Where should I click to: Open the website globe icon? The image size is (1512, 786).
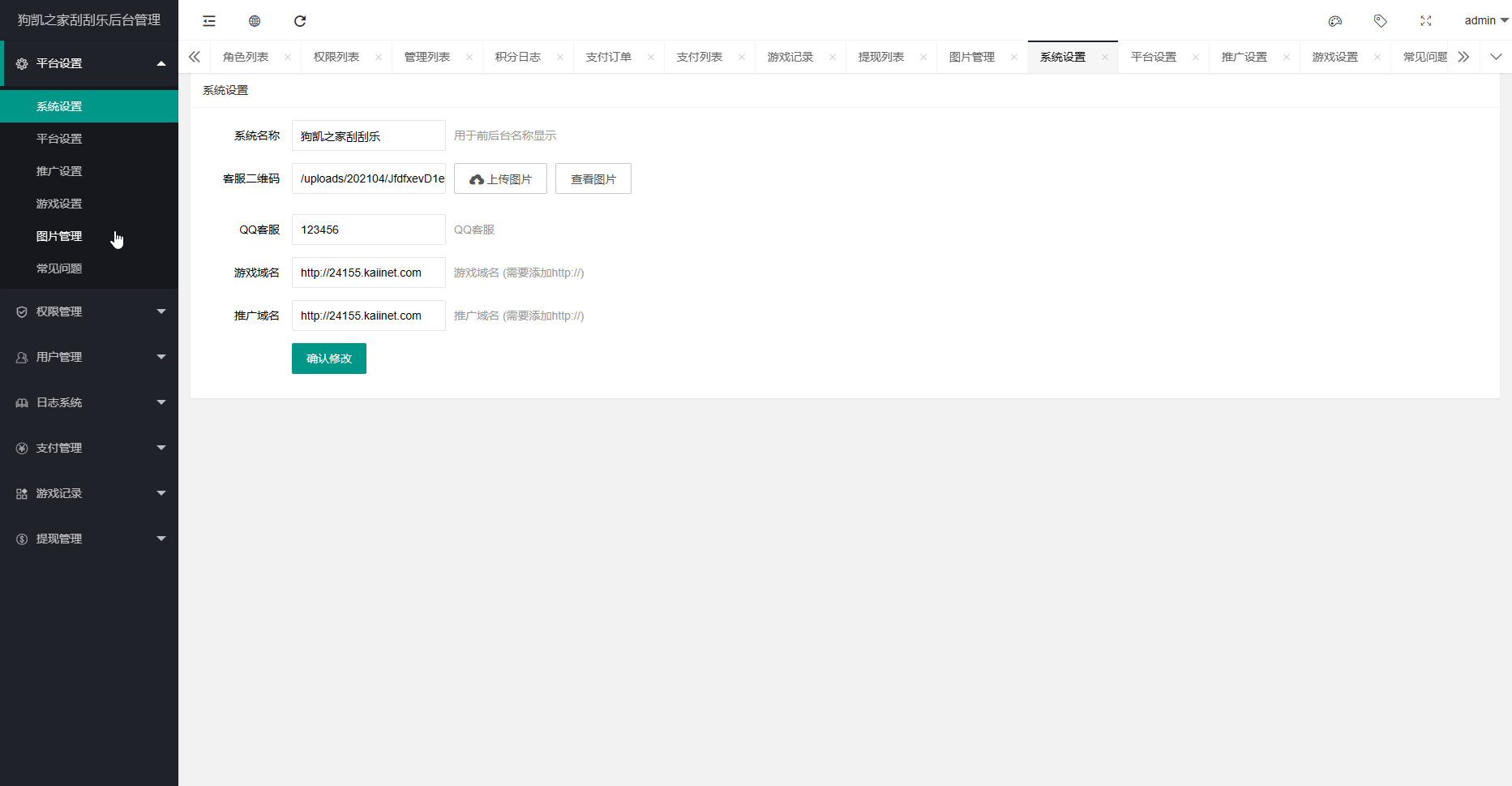click(255, 21)
